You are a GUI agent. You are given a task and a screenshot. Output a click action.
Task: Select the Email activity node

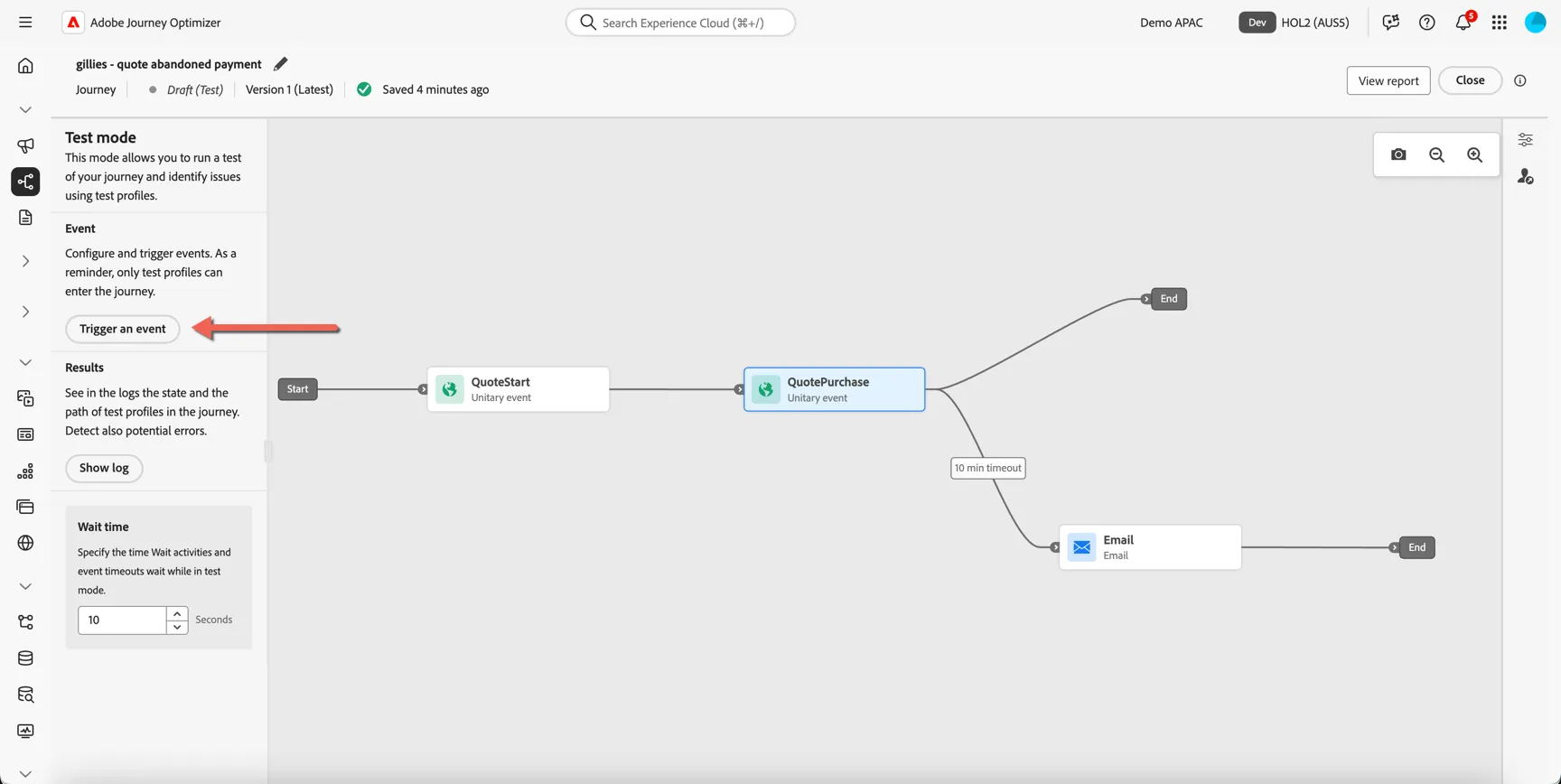[x=1150, y=547]
